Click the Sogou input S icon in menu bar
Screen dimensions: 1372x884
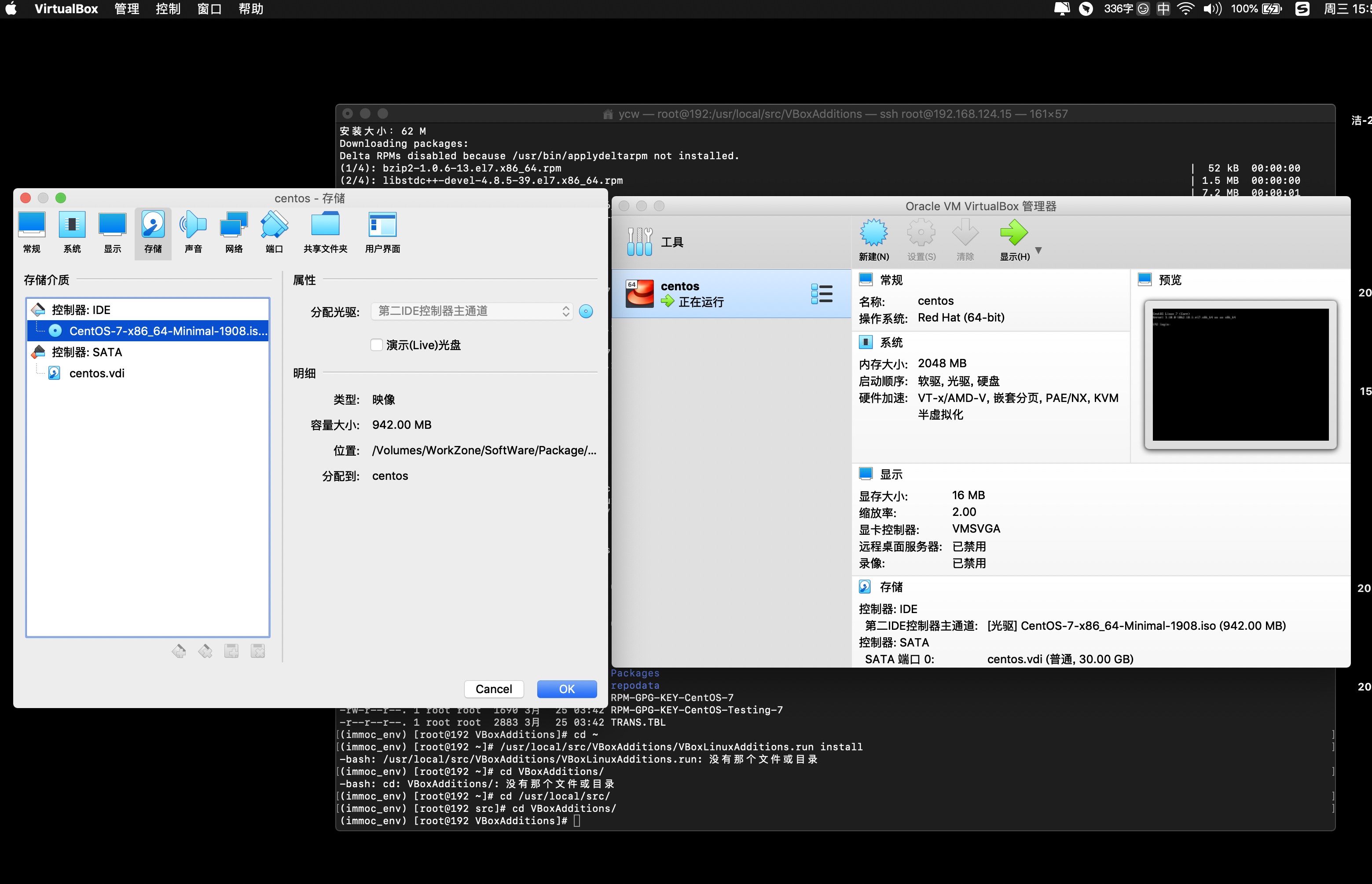point(1302,9)
